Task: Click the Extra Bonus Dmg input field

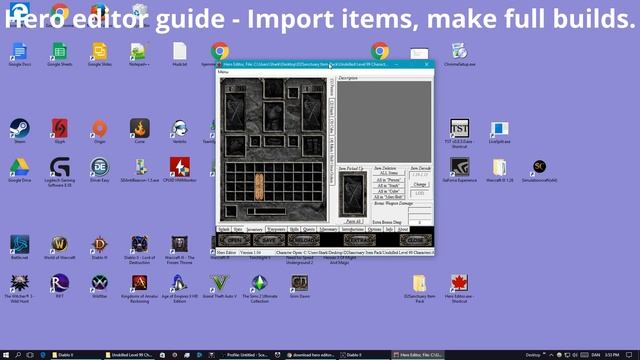Action: [x=420, y=222]
